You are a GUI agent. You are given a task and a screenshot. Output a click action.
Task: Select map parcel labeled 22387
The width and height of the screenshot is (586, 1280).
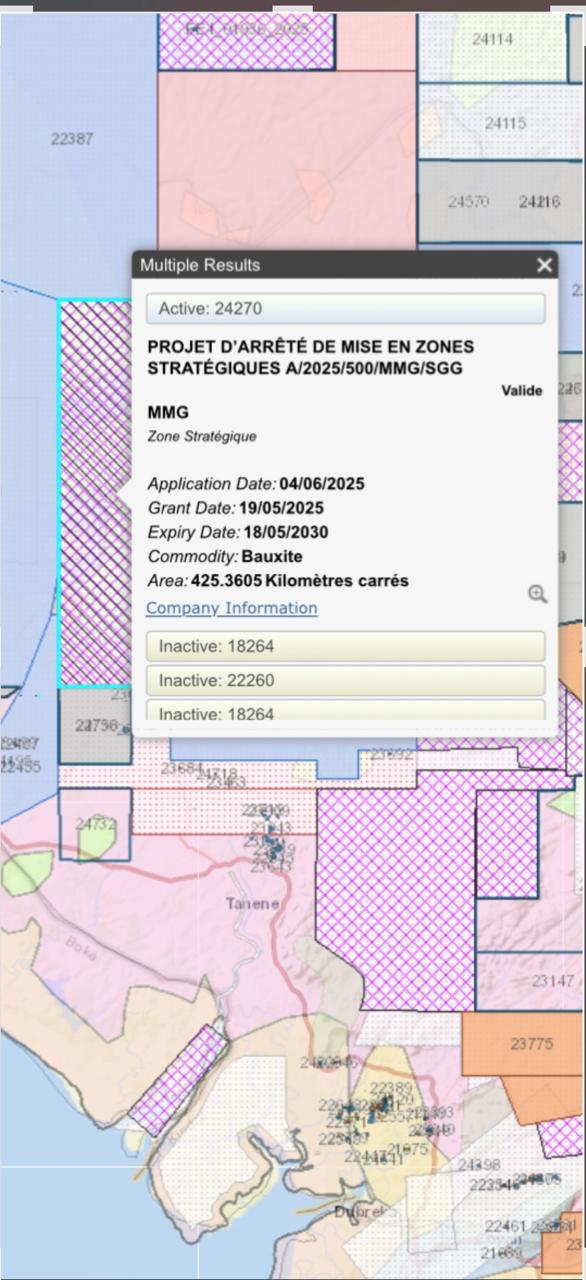coord(72,139)
